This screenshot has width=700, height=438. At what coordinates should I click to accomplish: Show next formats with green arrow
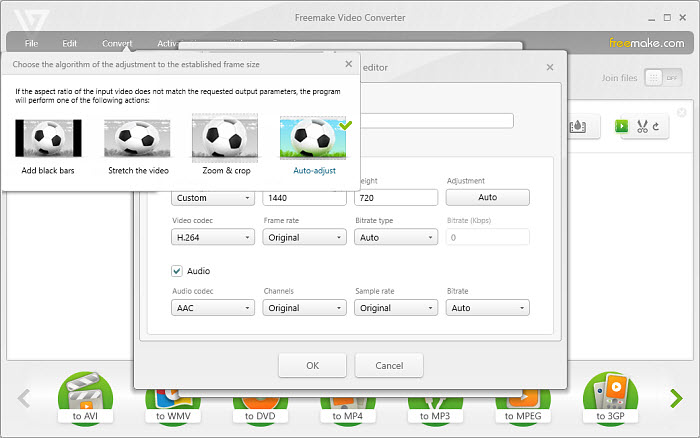pos(676,398)
